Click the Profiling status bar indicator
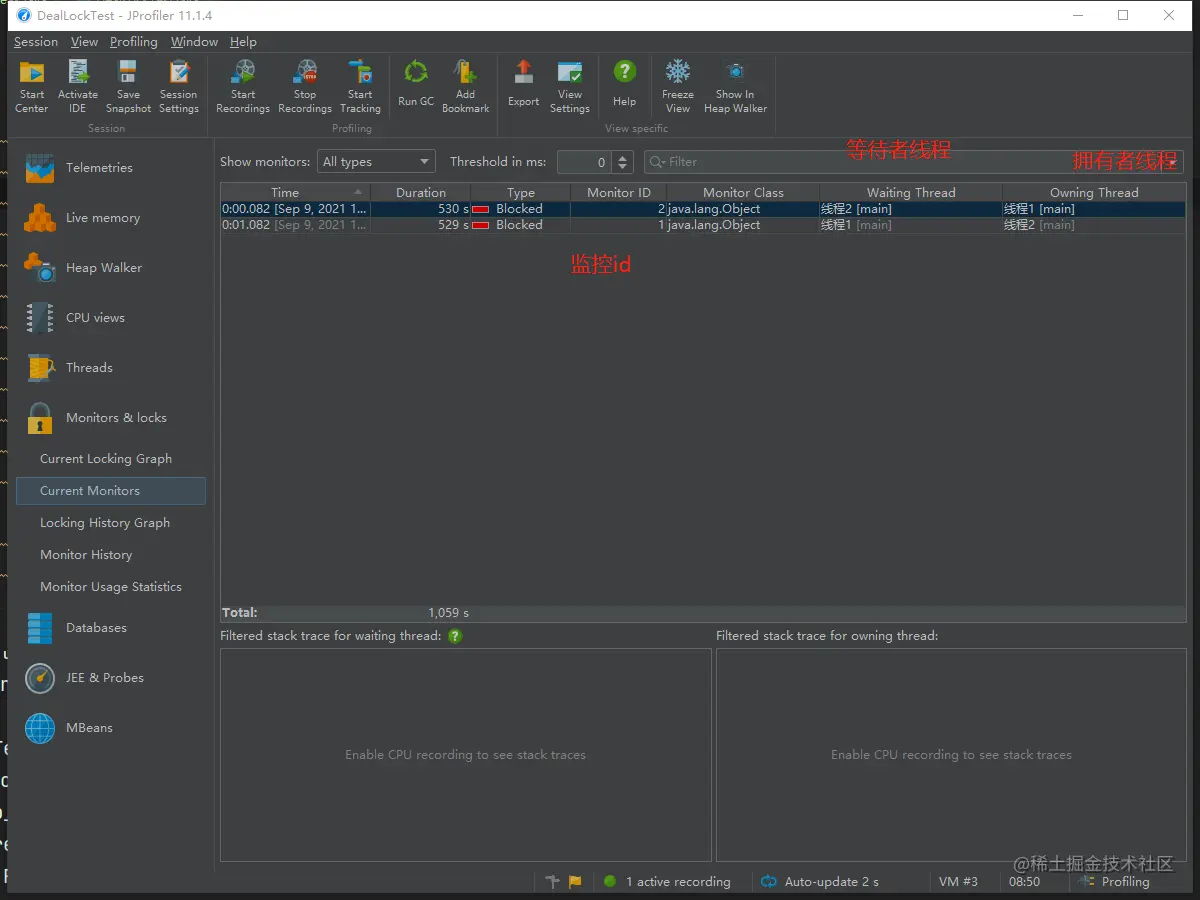1200x900 pixels. 1115,882
